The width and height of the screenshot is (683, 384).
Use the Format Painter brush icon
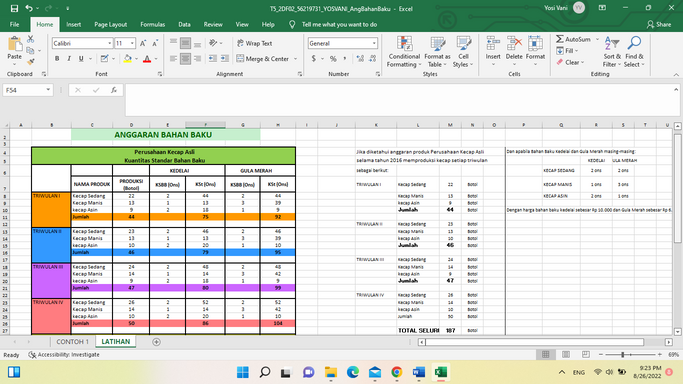tap(30, 61)
